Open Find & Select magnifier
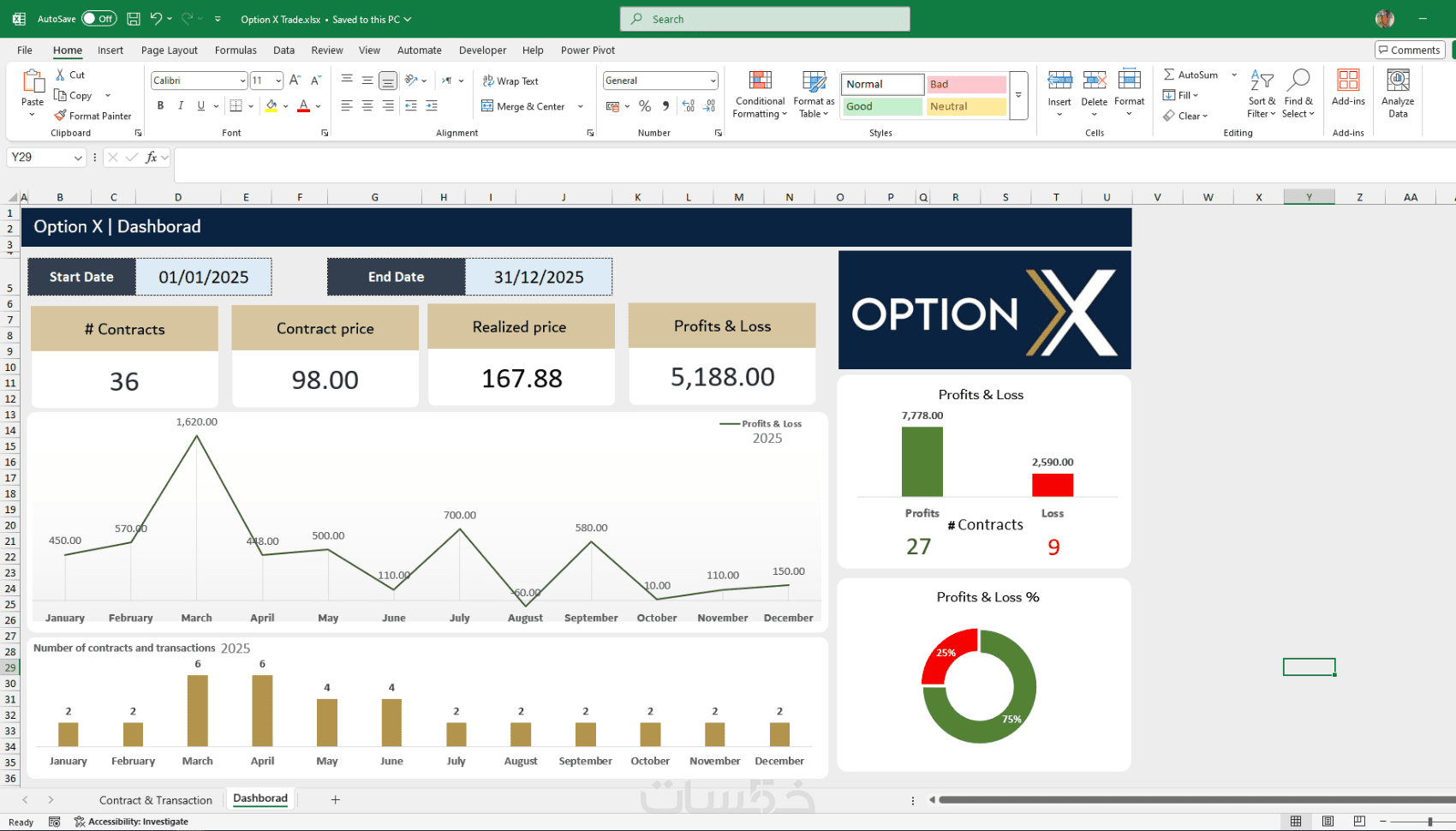The width and height of the screenshot is (1456, 831). (1298, 94)
